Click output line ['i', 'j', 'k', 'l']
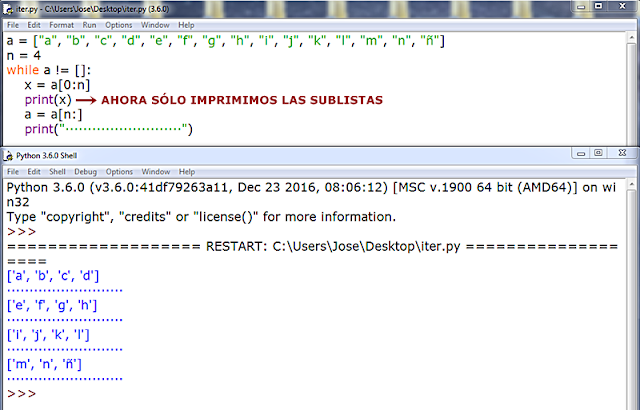 coord(48,335)
